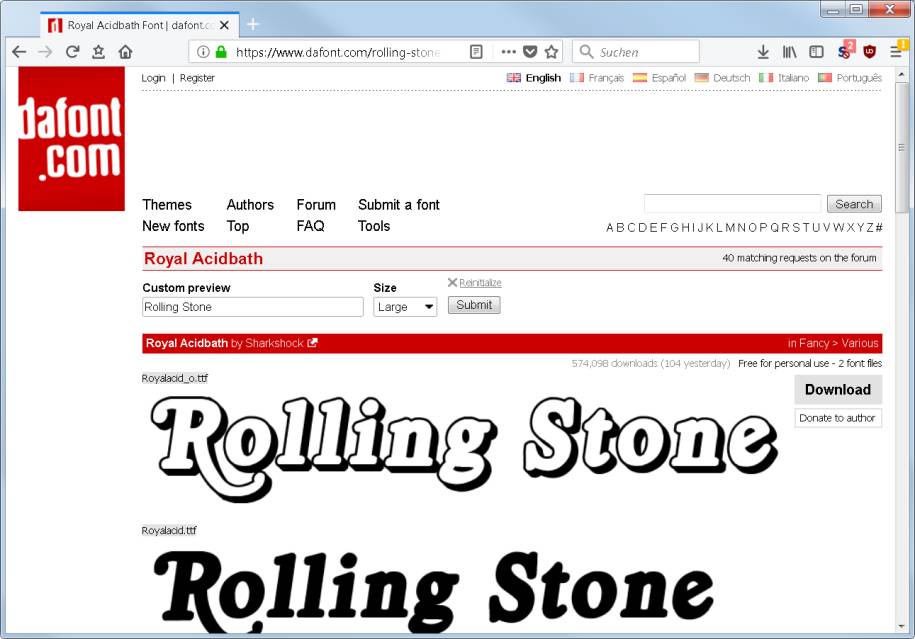This screenshot has width=915, height=639.
Task: Open the Firefox hamburger menu
Action: 896,52
